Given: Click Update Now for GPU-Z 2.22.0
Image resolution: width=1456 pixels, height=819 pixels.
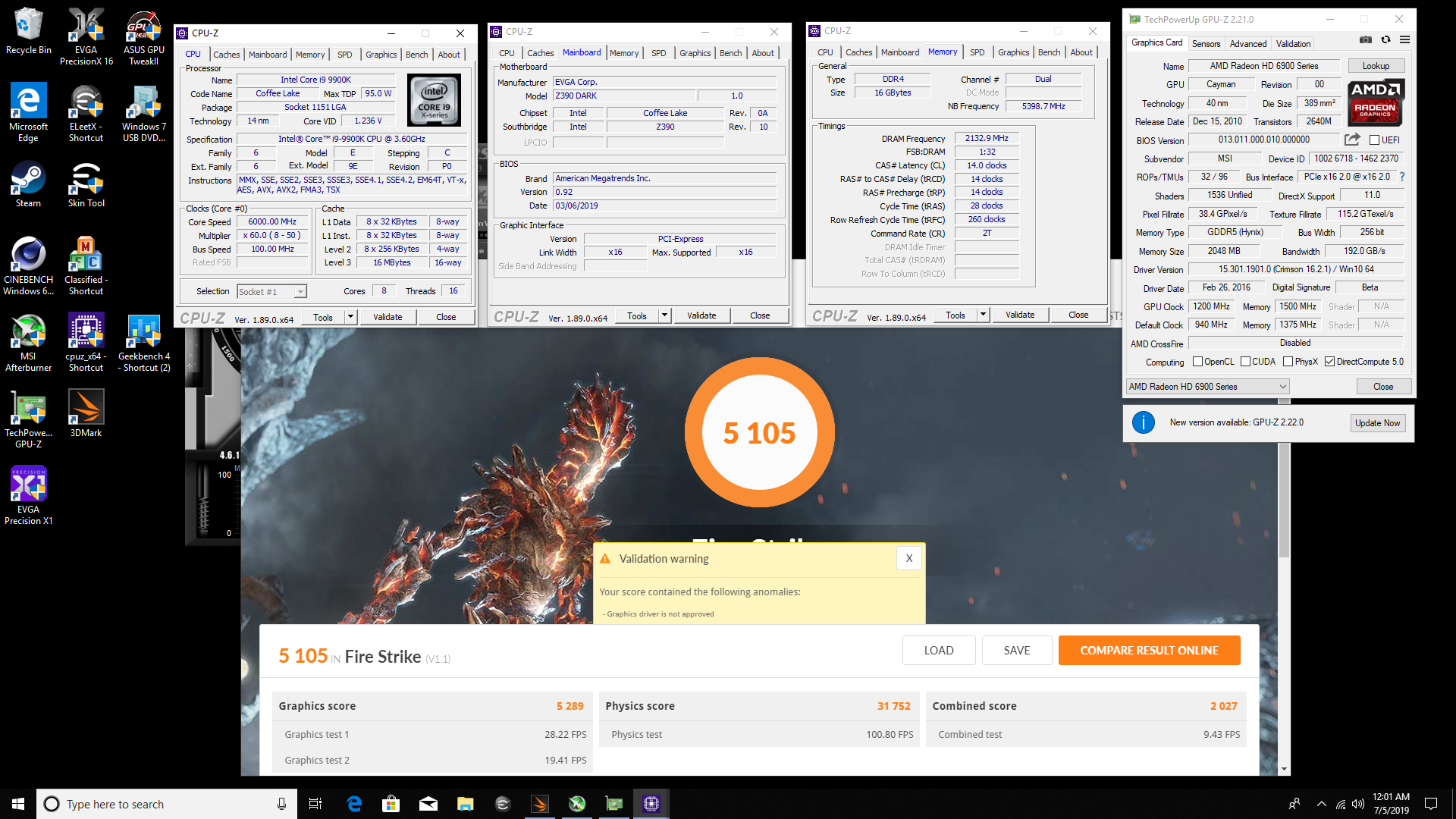Looking at the screenshot, I should point(1377,423).
